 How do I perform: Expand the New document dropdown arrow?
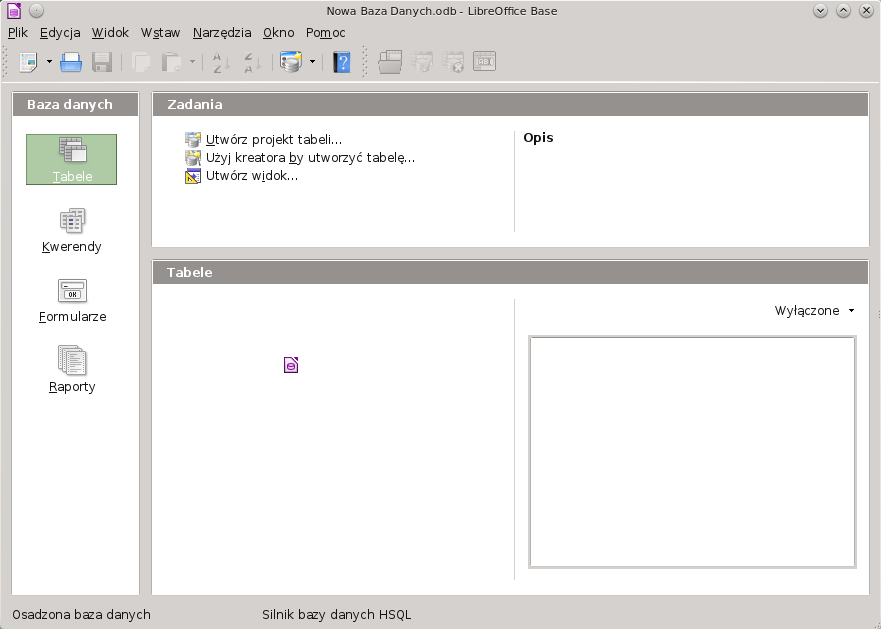[x=49, y=62]
